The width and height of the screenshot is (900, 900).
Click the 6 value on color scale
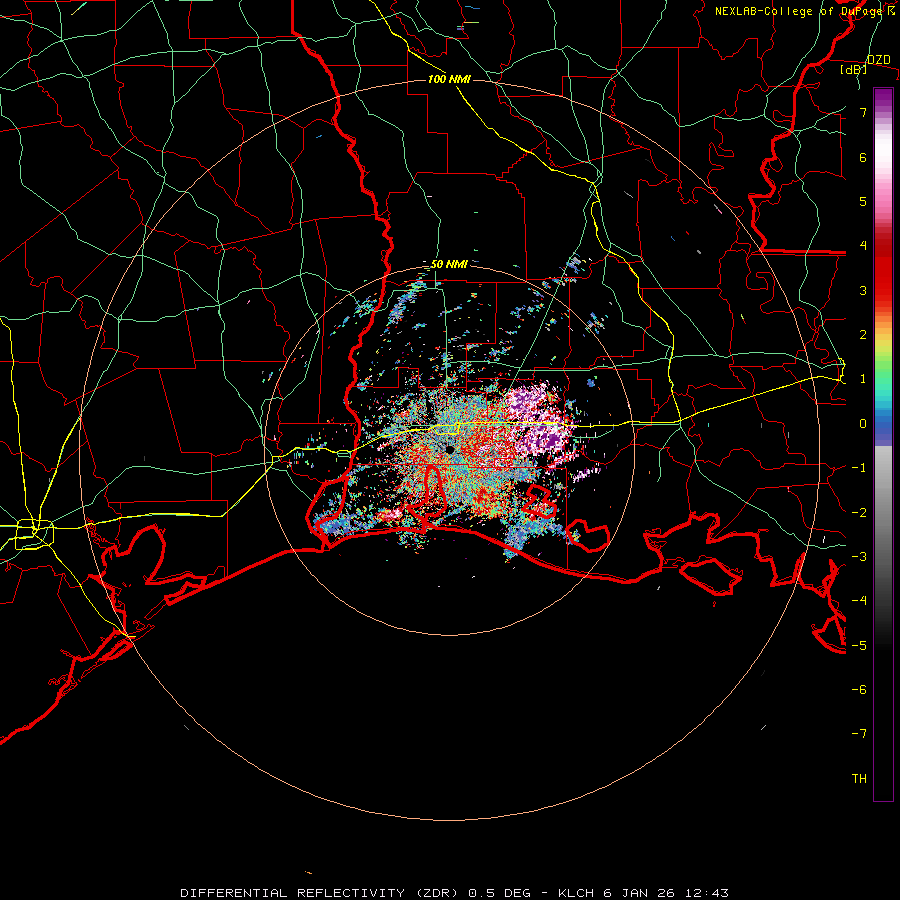point(863,157)
